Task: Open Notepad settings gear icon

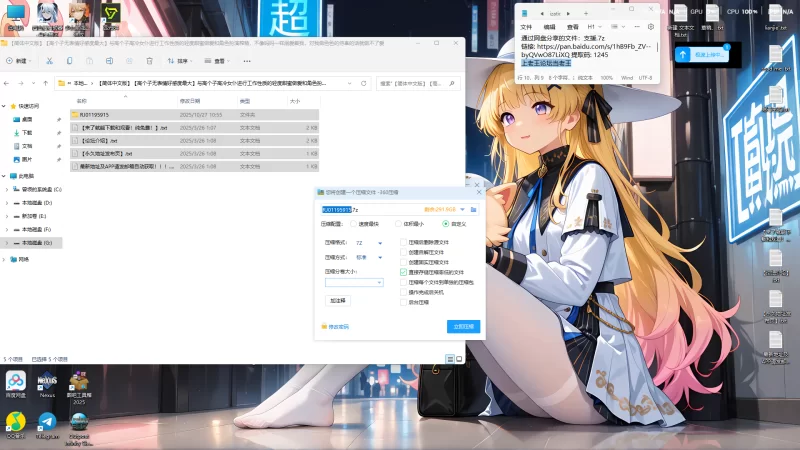Action: pyautogui.click(x=652, y=27)
